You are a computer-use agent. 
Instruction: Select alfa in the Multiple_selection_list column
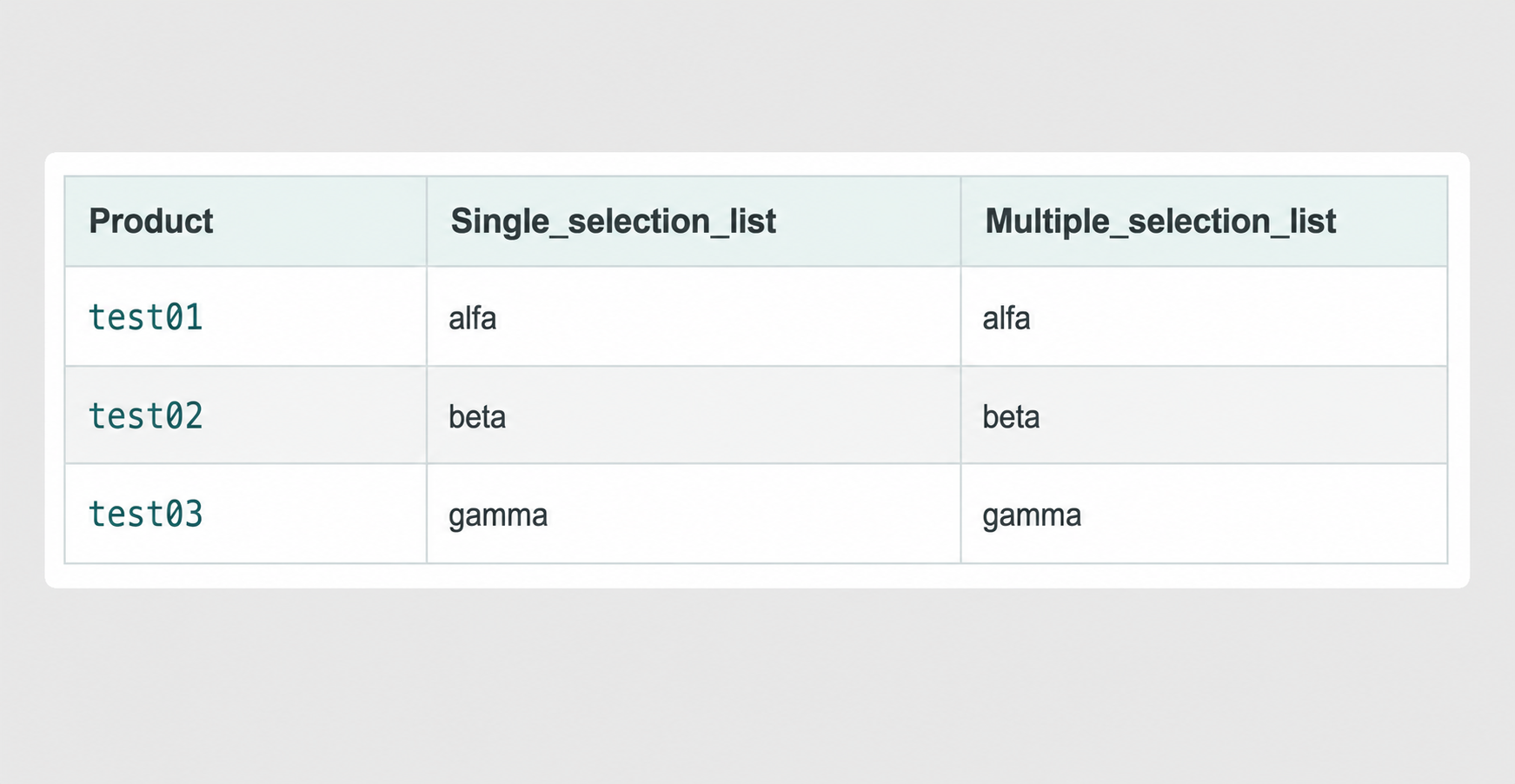[x=1007, y=318]
